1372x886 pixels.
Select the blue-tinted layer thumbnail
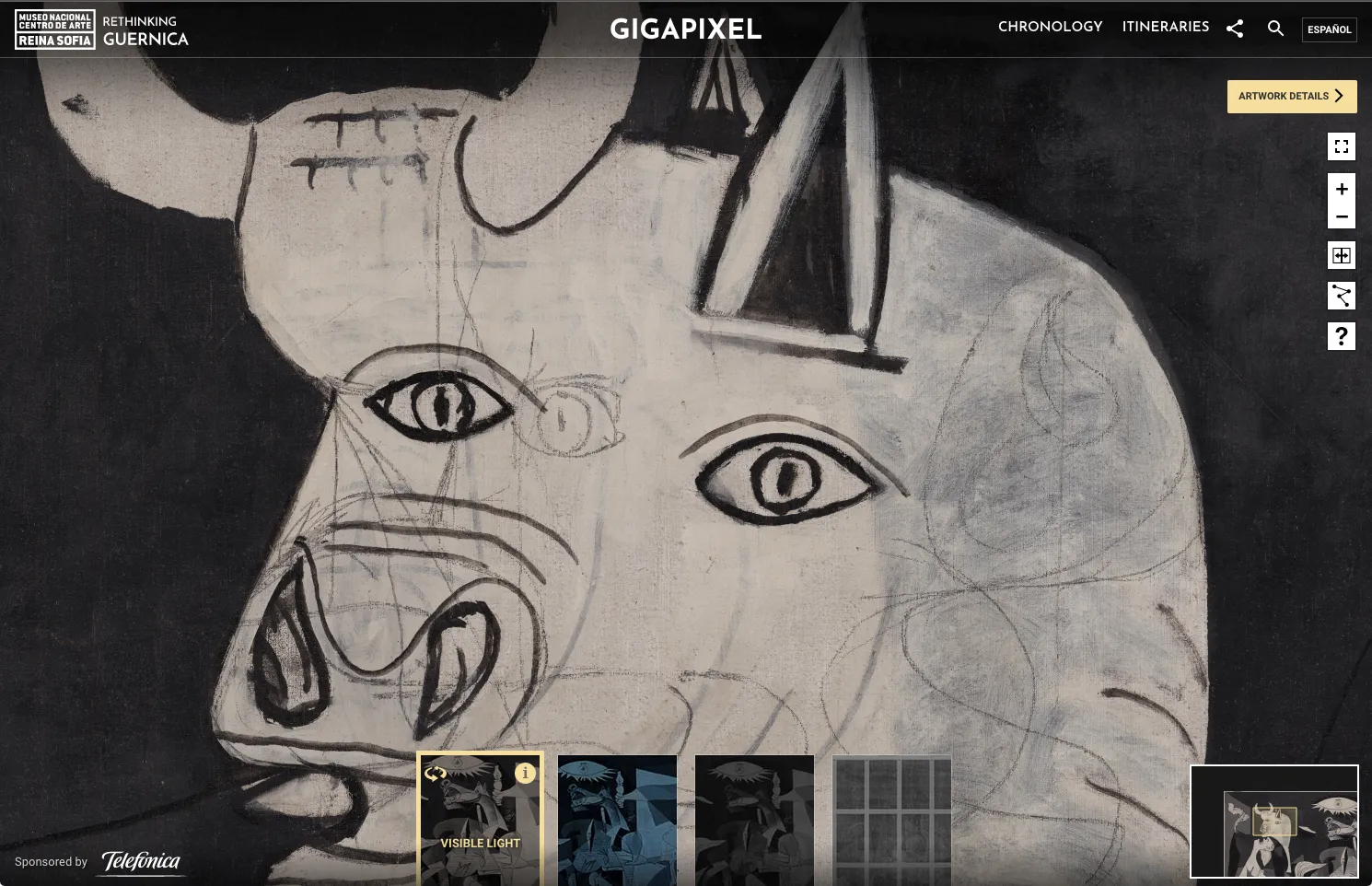click(617, 821)
